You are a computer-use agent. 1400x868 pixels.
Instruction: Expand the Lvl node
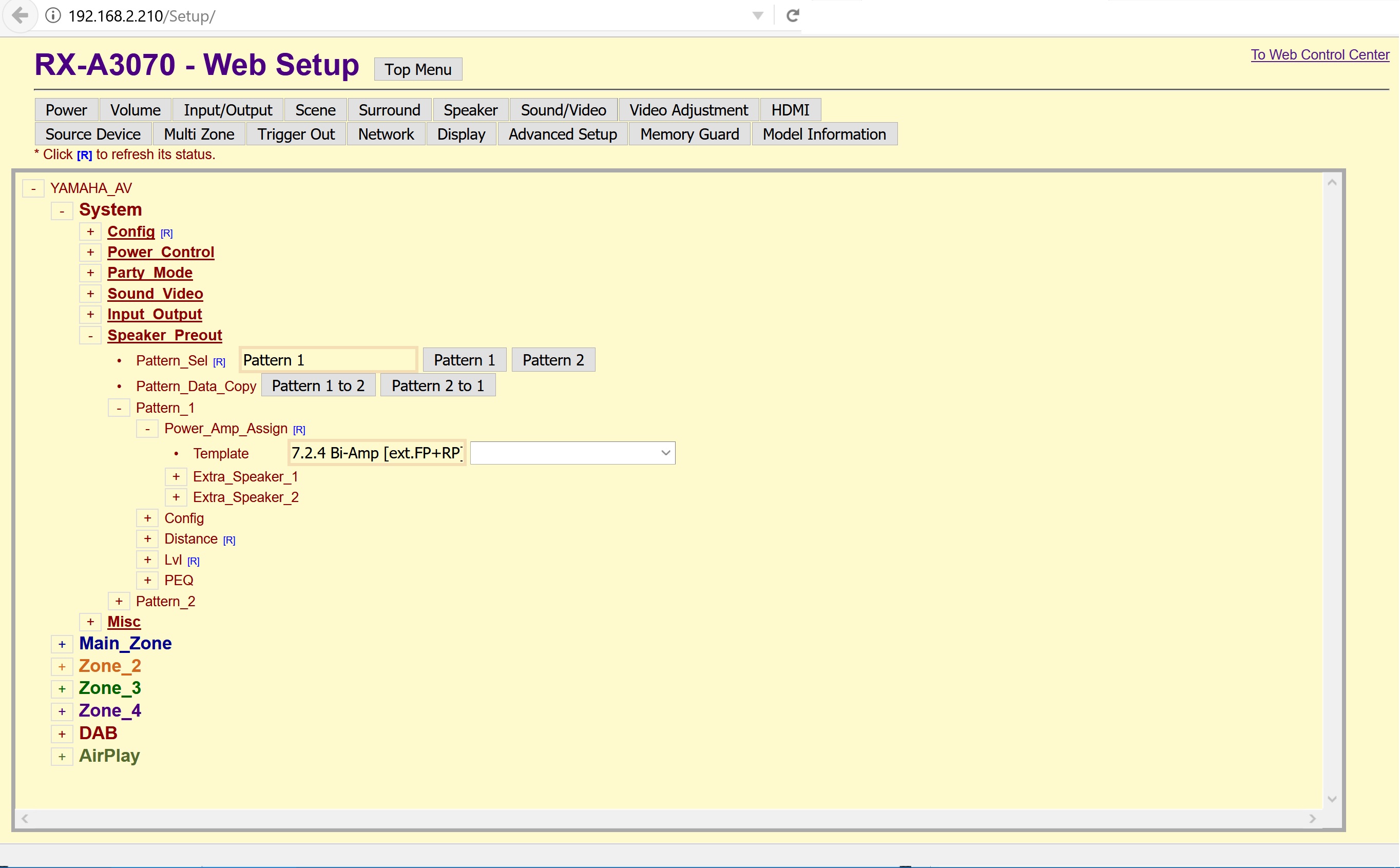147,560
